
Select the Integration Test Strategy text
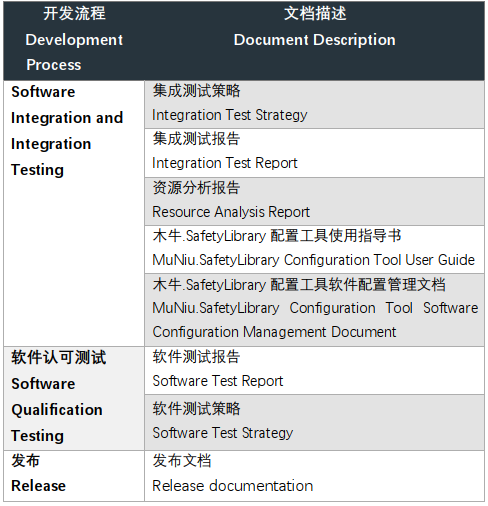(229, 115)
